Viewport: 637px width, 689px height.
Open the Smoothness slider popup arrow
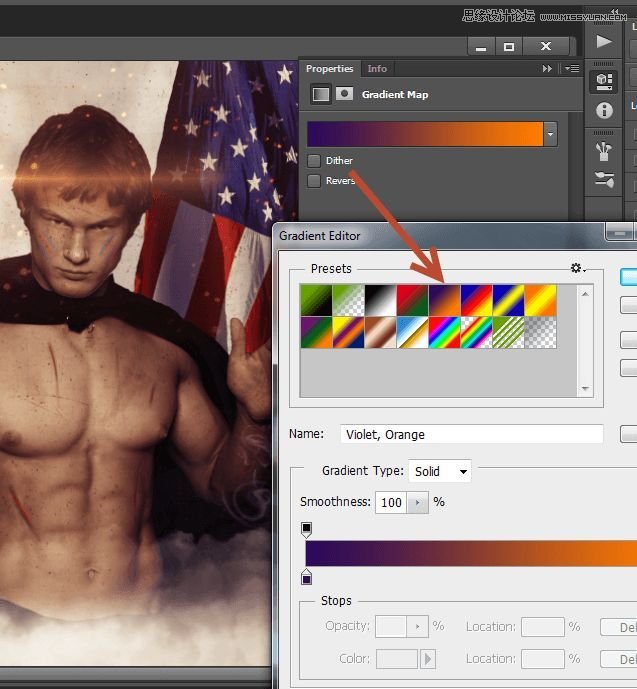coord(418,502)
